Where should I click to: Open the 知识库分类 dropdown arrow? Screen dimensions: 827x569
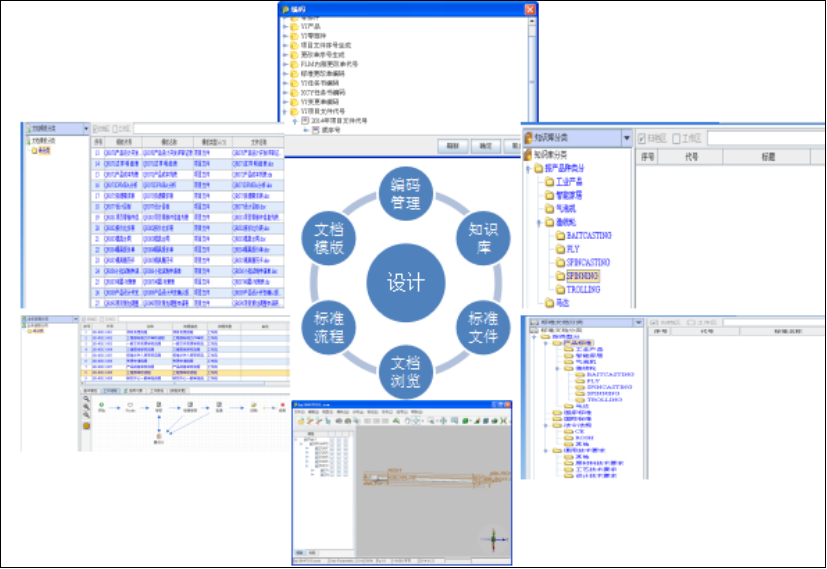tap(627, 138)
